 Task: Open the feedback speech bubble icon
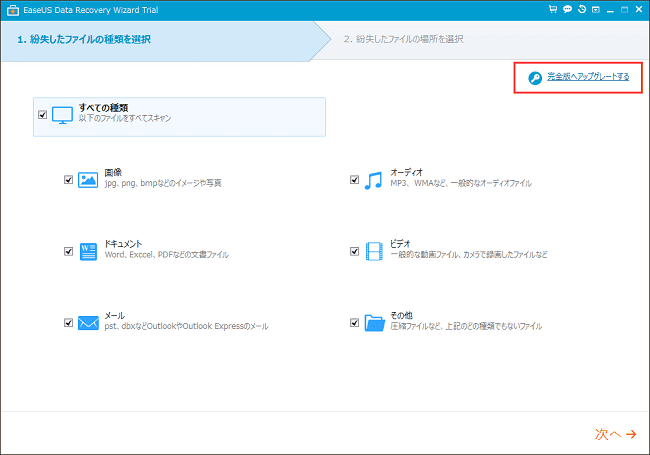coord(568,9)
